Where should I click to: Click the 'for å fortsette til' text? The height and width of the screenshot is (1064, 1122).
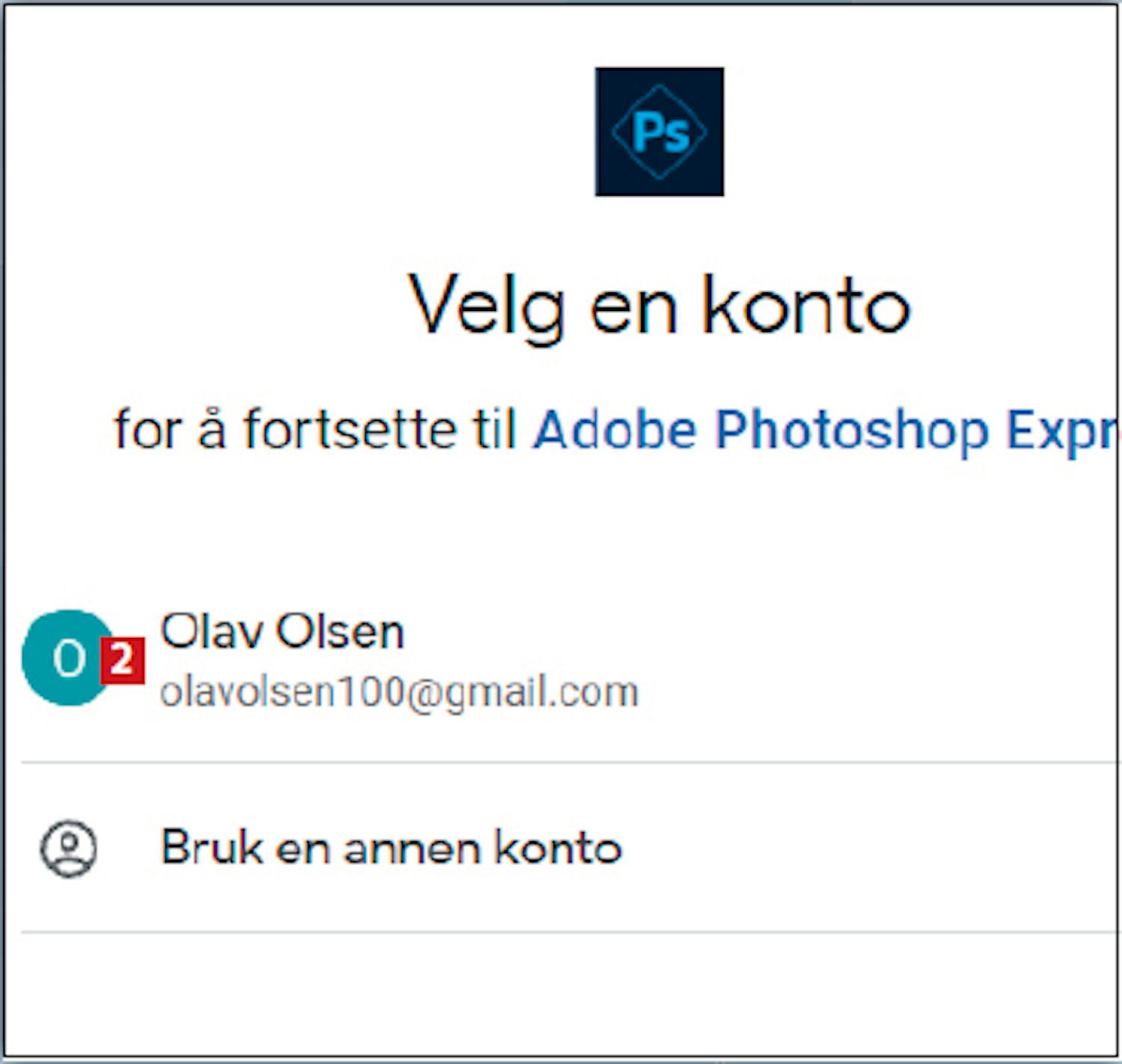click(x=314, y=430)
